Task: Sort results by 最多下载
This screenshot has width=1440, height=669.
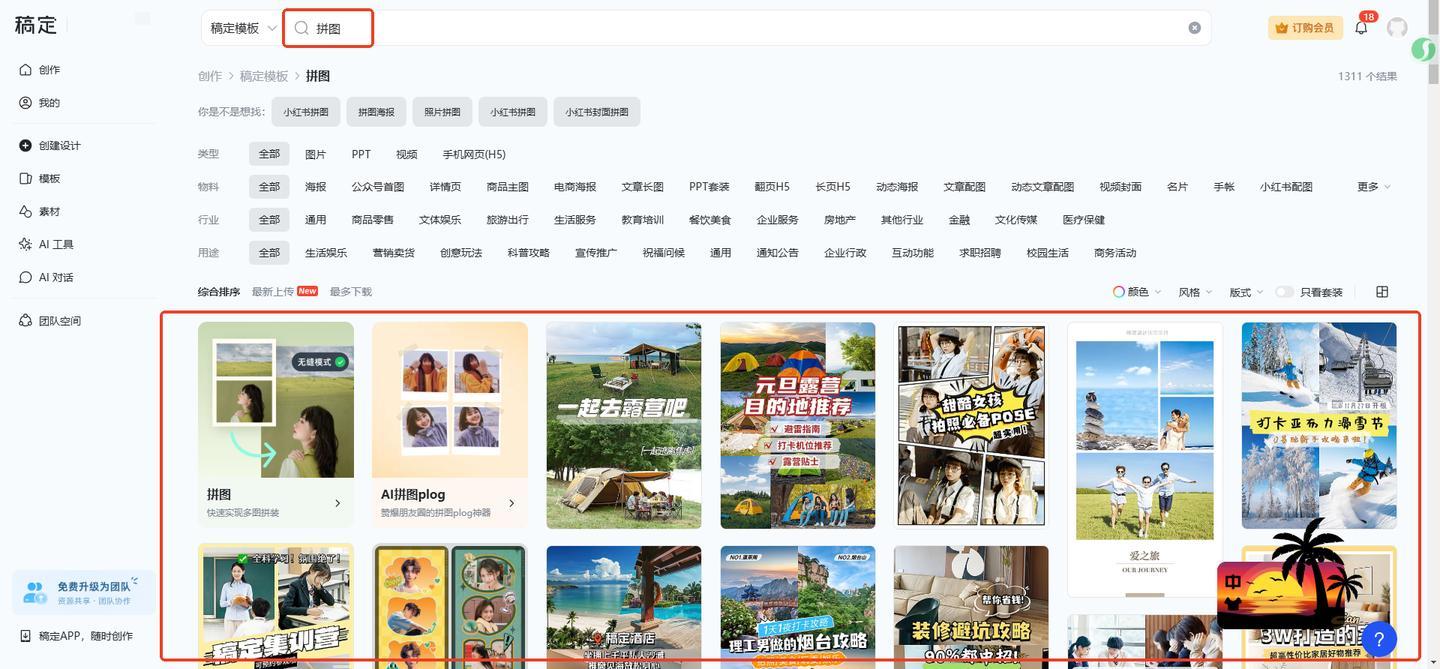Action: coord(350,292)
